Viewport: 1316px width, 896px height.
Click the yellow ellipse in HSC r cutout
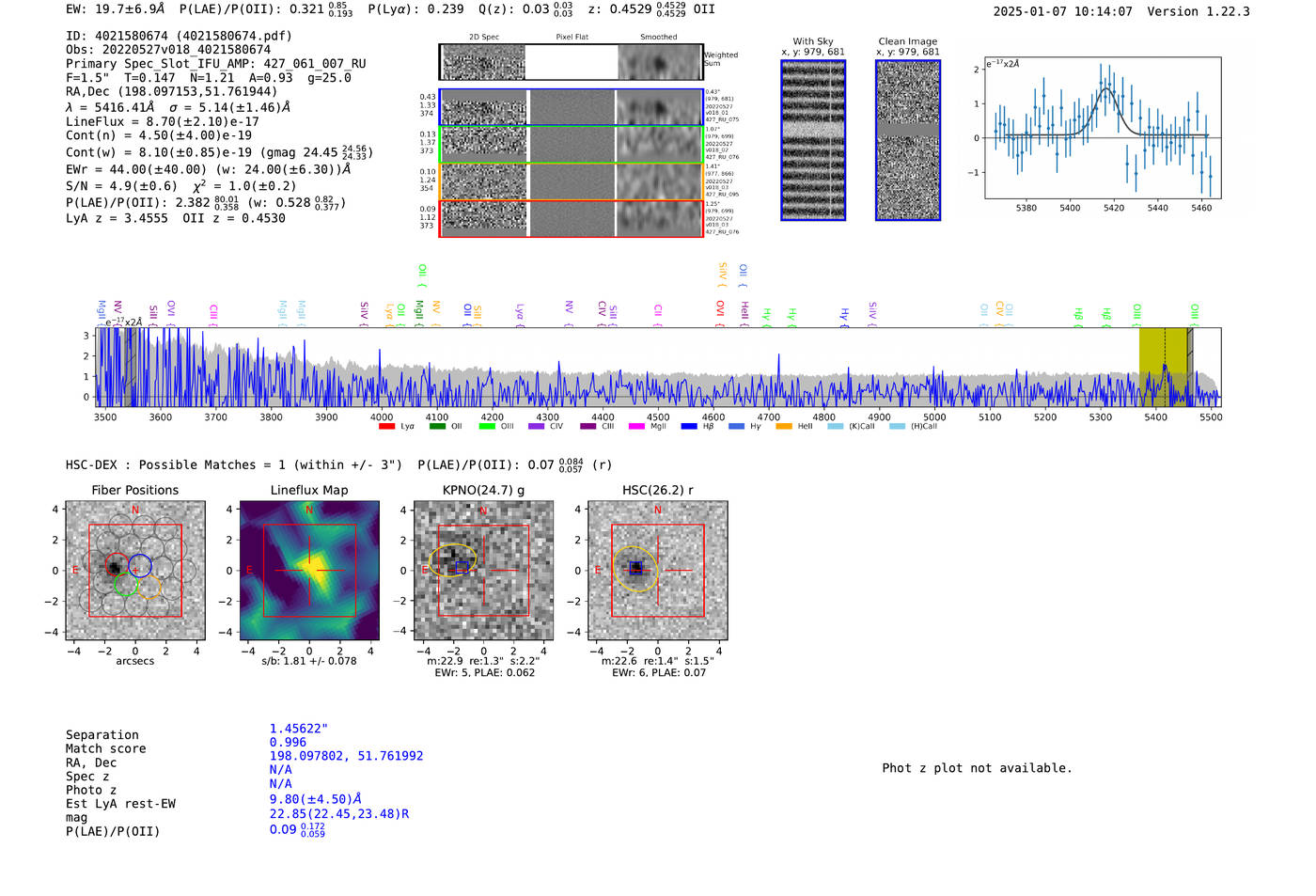(x=636, y=569)
